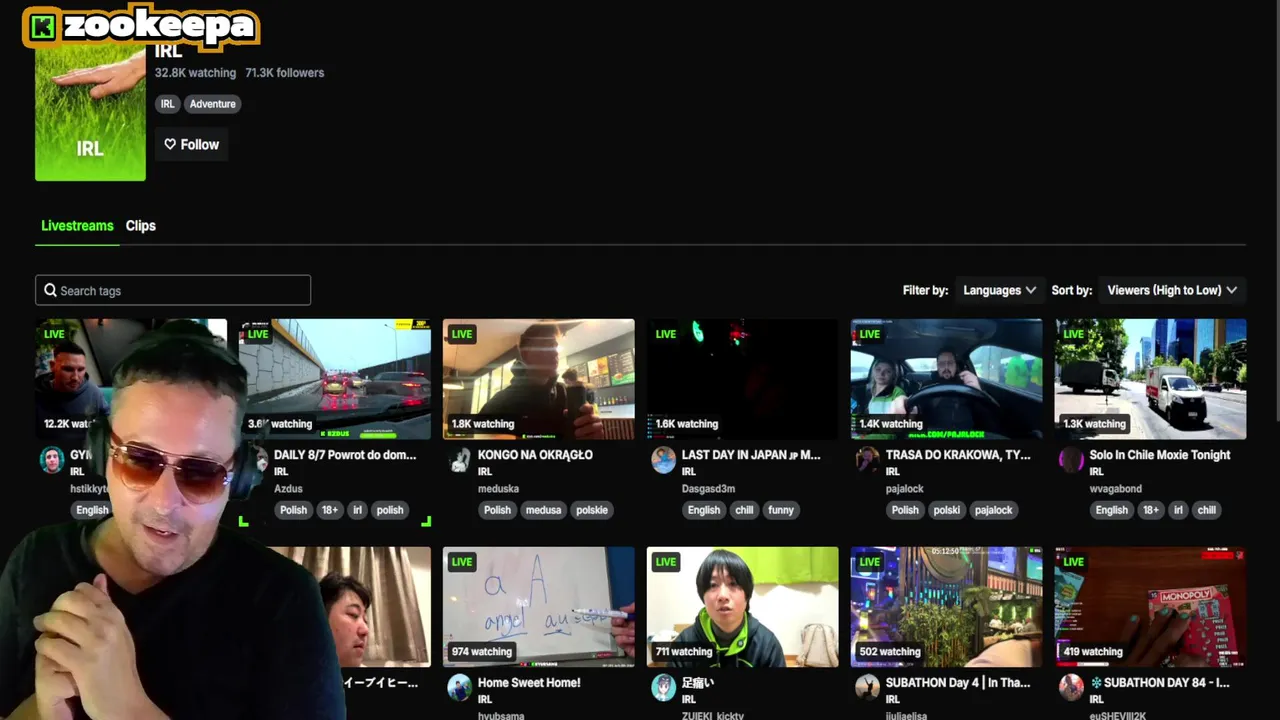Select the pajalock tag under TRASA DO KRAKOWA

click(x=994, y=510)
